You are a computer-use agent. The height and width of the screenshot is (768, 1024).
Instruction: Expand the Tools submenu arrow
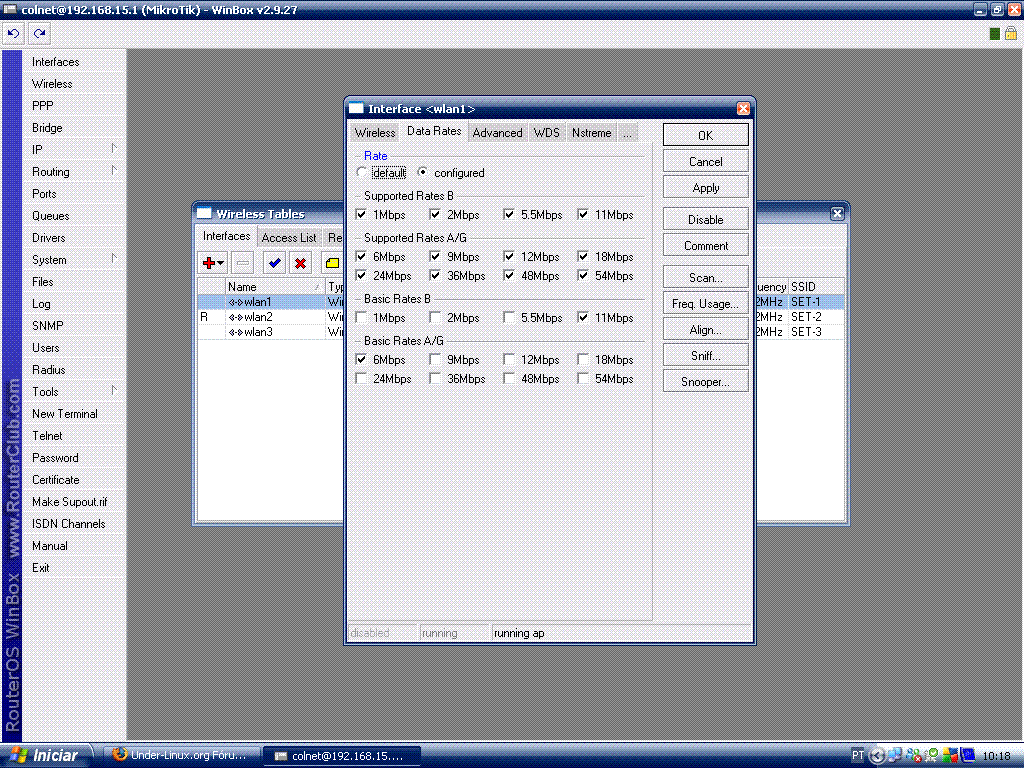click(114, 391)
